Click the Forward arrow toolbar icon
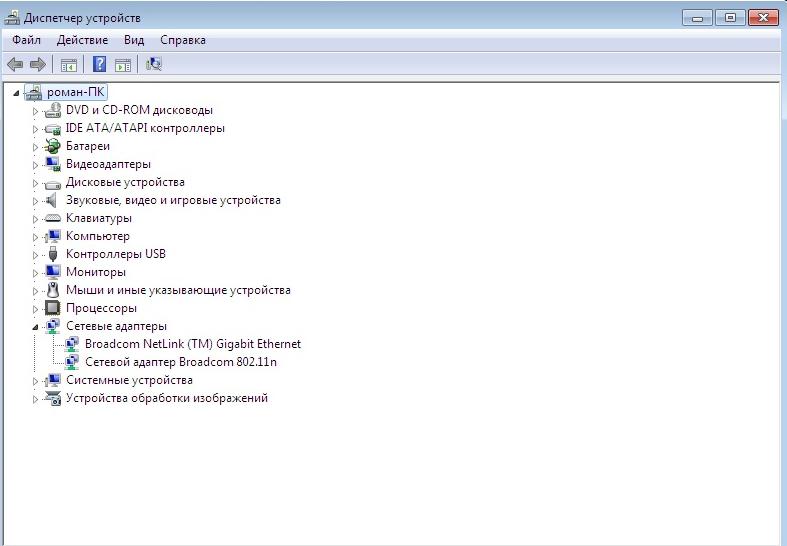The image size is (787, 546). point(38,64)
